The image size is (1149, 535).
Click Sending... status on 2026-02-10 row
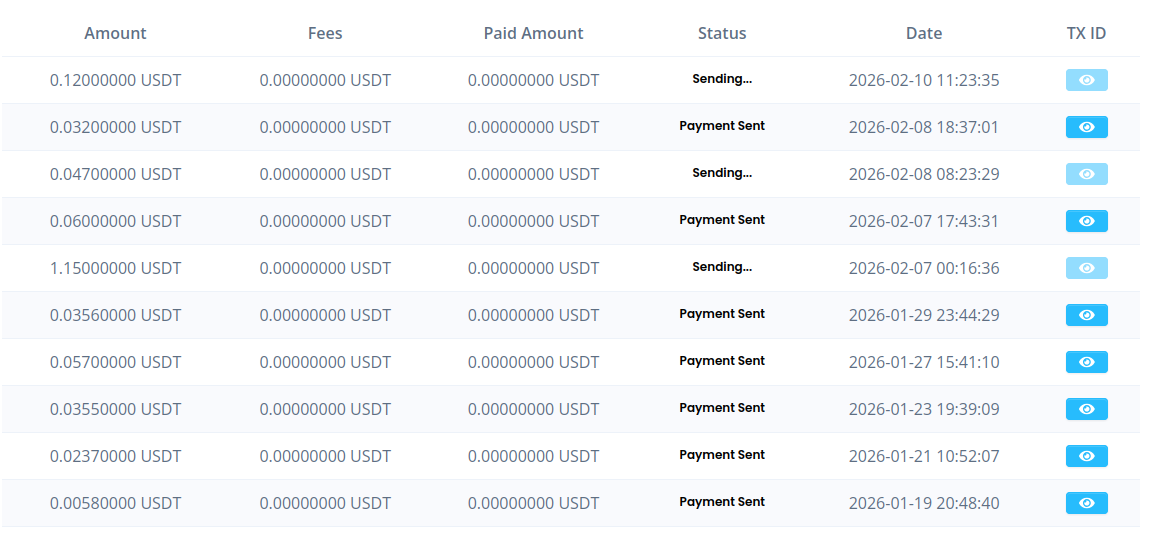click(722, 79)
